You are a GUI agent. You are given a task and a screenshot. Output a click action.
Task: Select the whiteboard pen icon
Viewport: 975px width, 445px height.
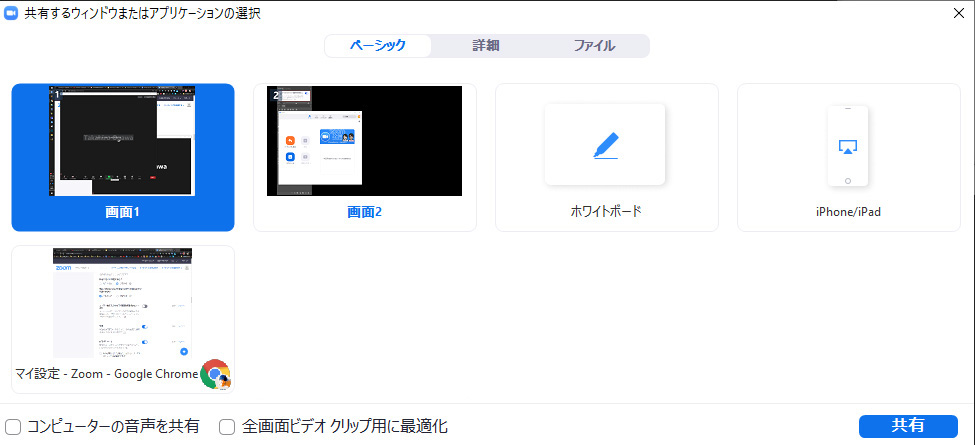tap(605, 144)
